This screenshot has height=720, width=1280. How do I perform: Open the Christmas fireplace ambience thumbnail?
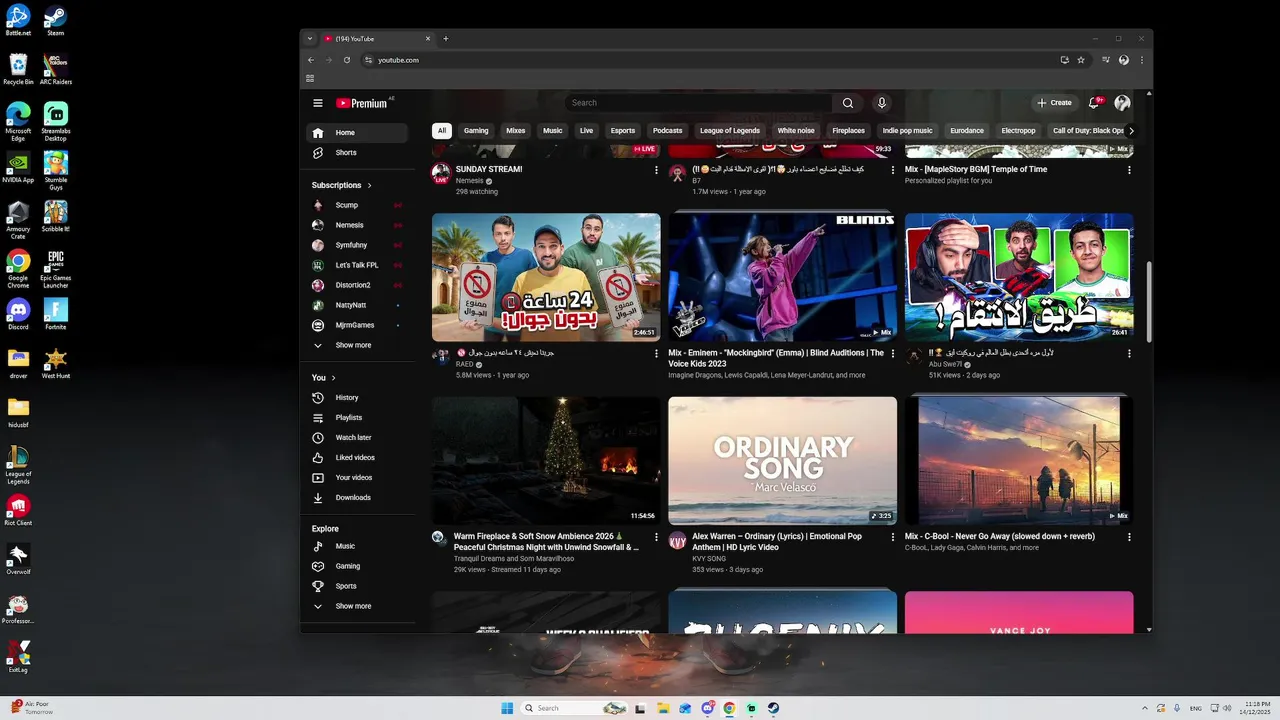tap(546, 460)
